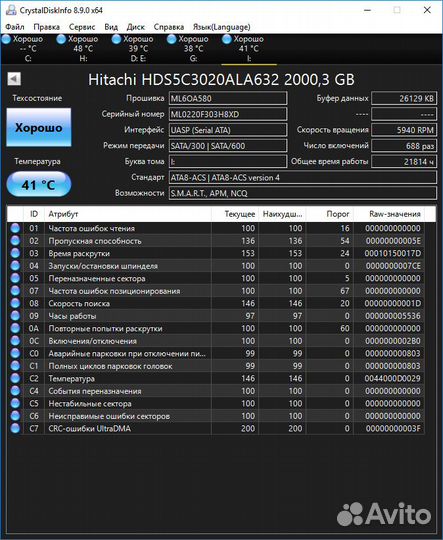Click the power-on count 688 раз
Image resolution: width=443 pixels, height=540 pixels.
404,146
